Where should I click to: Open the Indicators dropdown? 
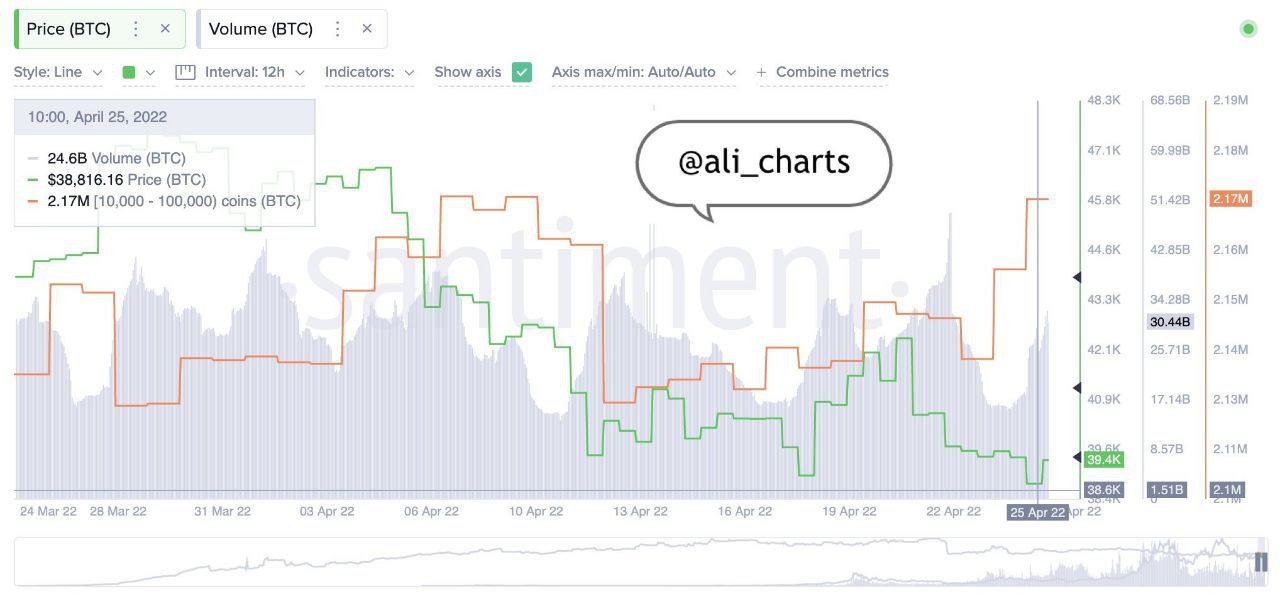point(369,72)
